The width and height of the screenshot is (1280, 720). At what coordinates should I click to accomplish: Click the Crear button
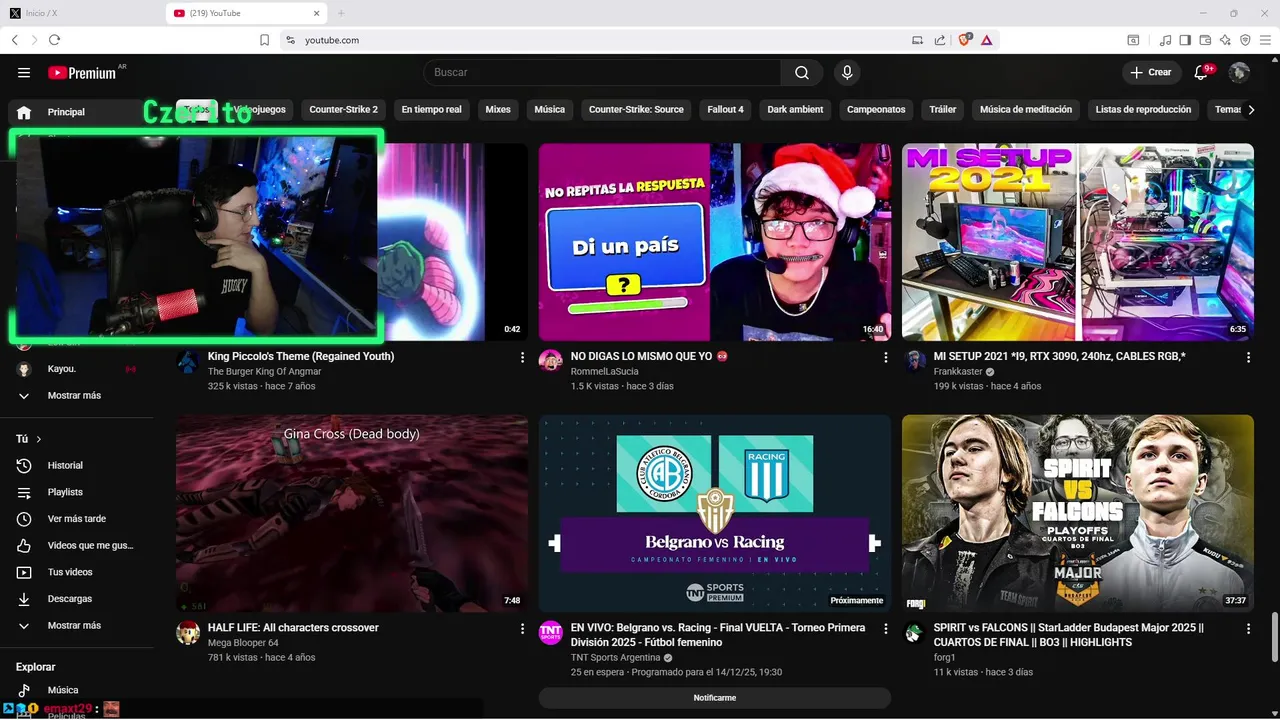click(1151, 72)
